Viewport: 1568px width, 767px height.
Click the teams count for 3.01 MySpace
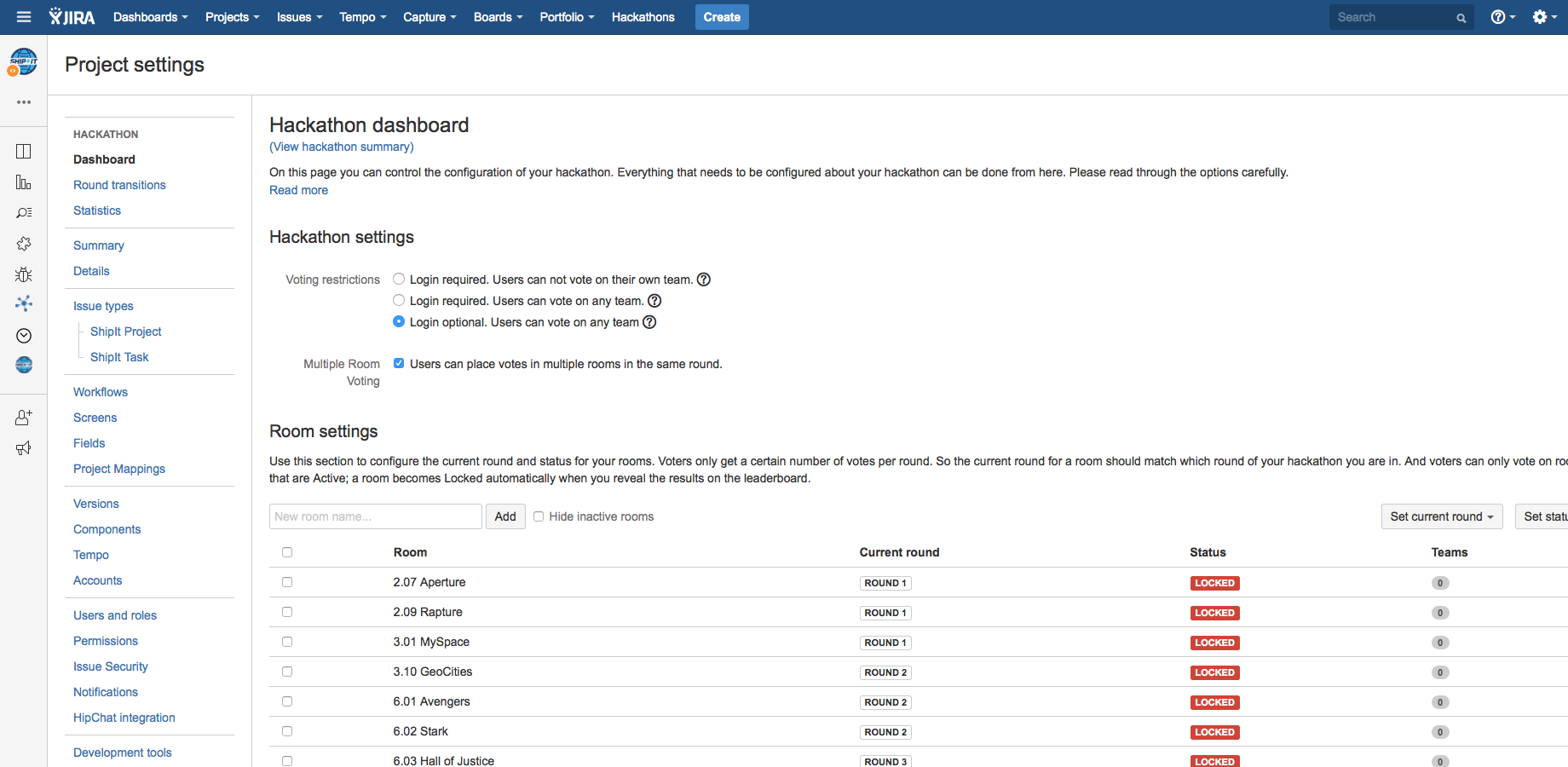[x=1440, y=643]
